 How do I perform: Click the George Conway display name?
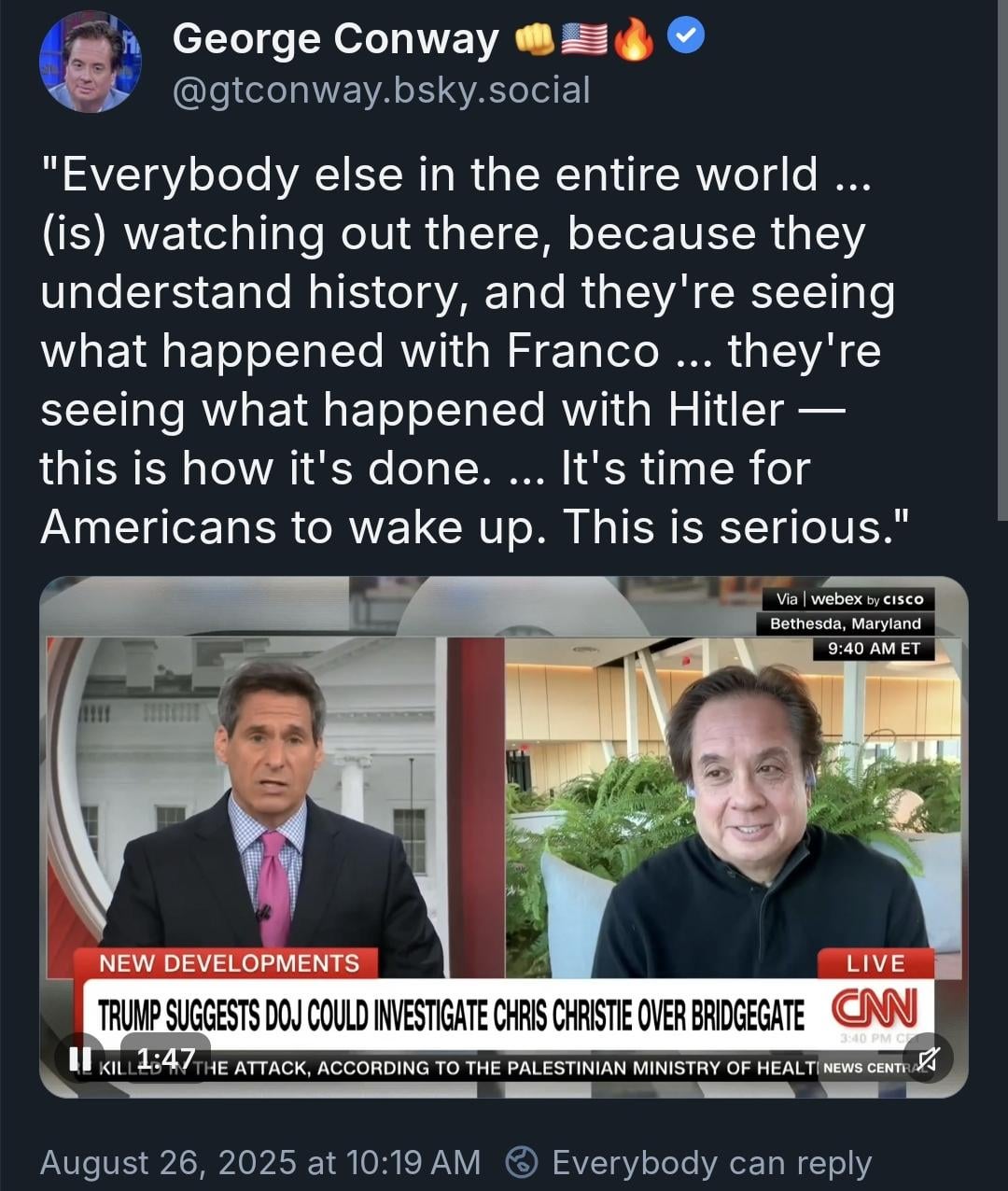336,39
